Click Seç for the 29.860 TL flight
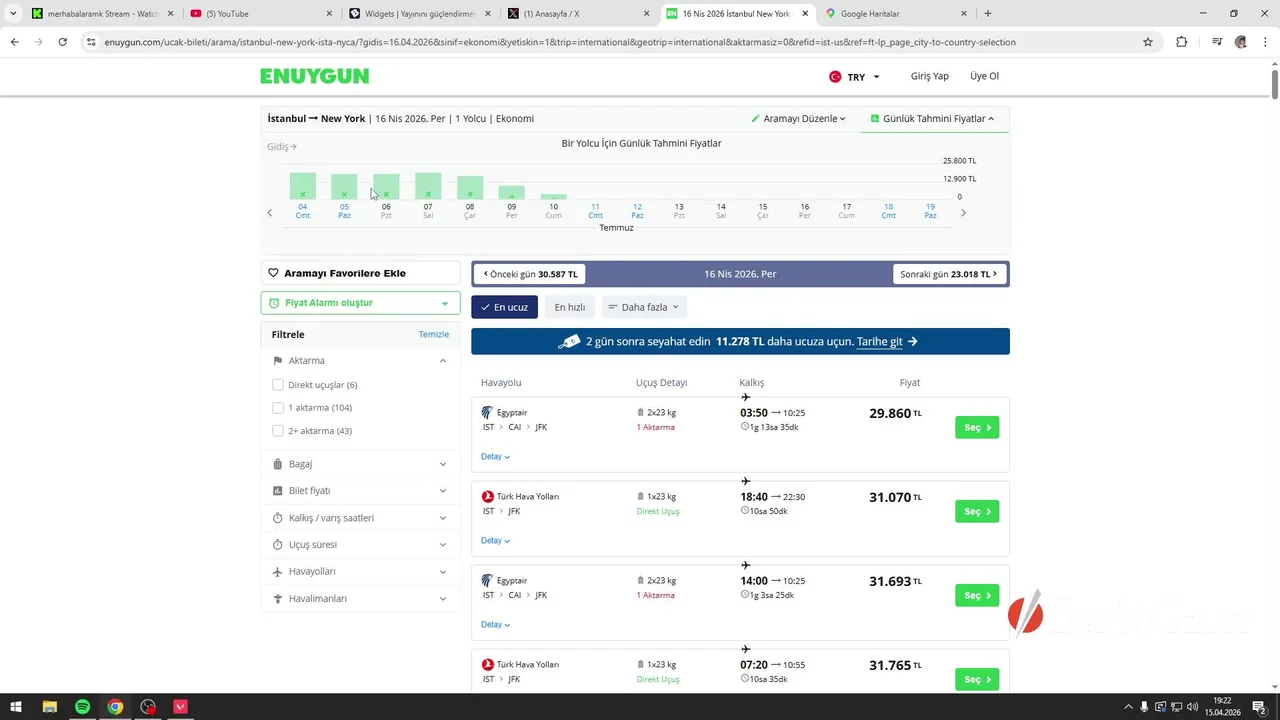 click(x=977, y=428)
